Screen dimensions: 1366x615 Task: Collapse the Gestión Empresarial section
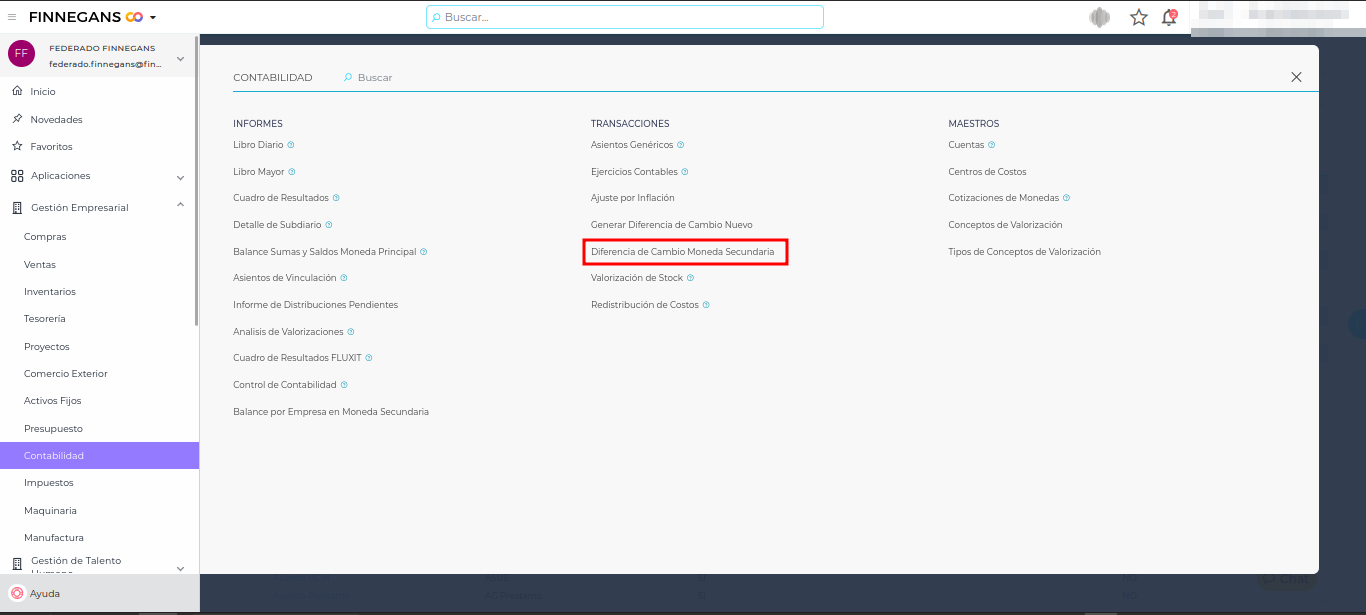181,205
